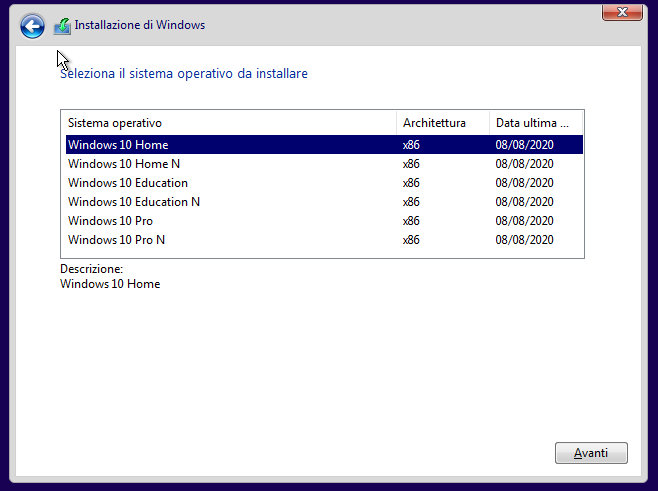Click the 08/08/2020 date for Windows 10 Home

pyautogui.click(x=525, y=145)
